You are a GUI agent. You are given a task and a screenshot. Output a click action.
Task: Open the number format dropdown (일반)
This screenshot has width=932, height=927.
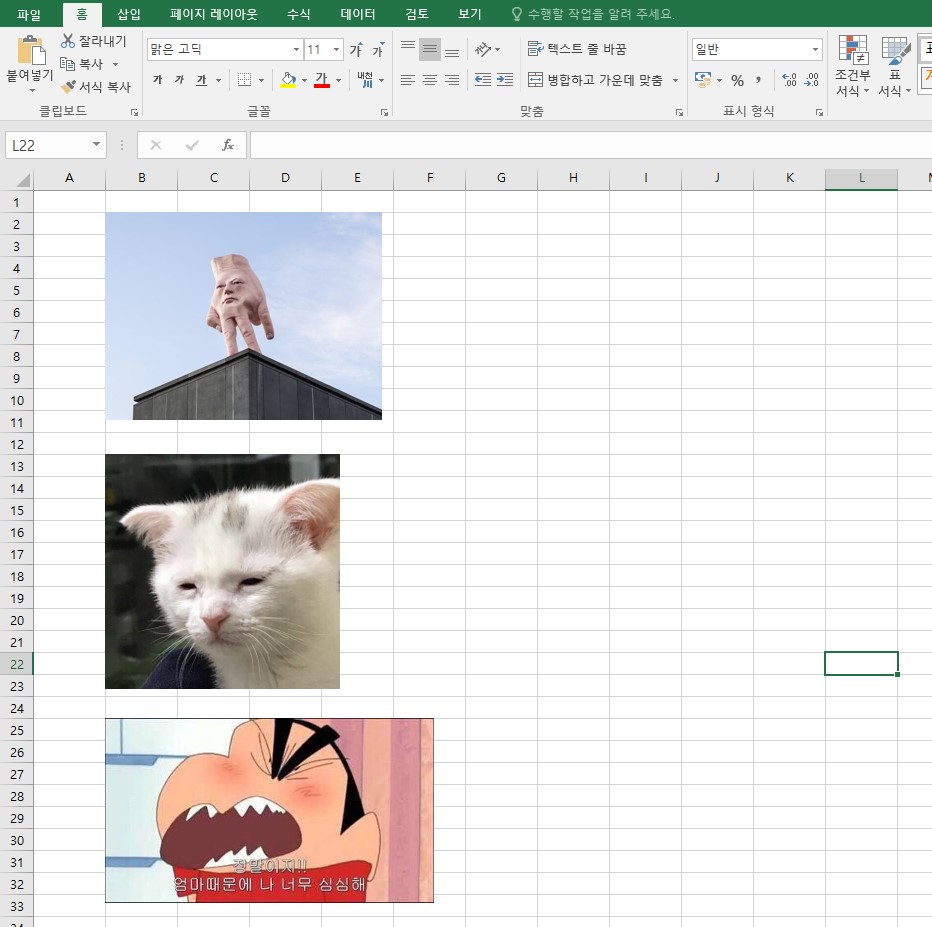coord(816,49)
